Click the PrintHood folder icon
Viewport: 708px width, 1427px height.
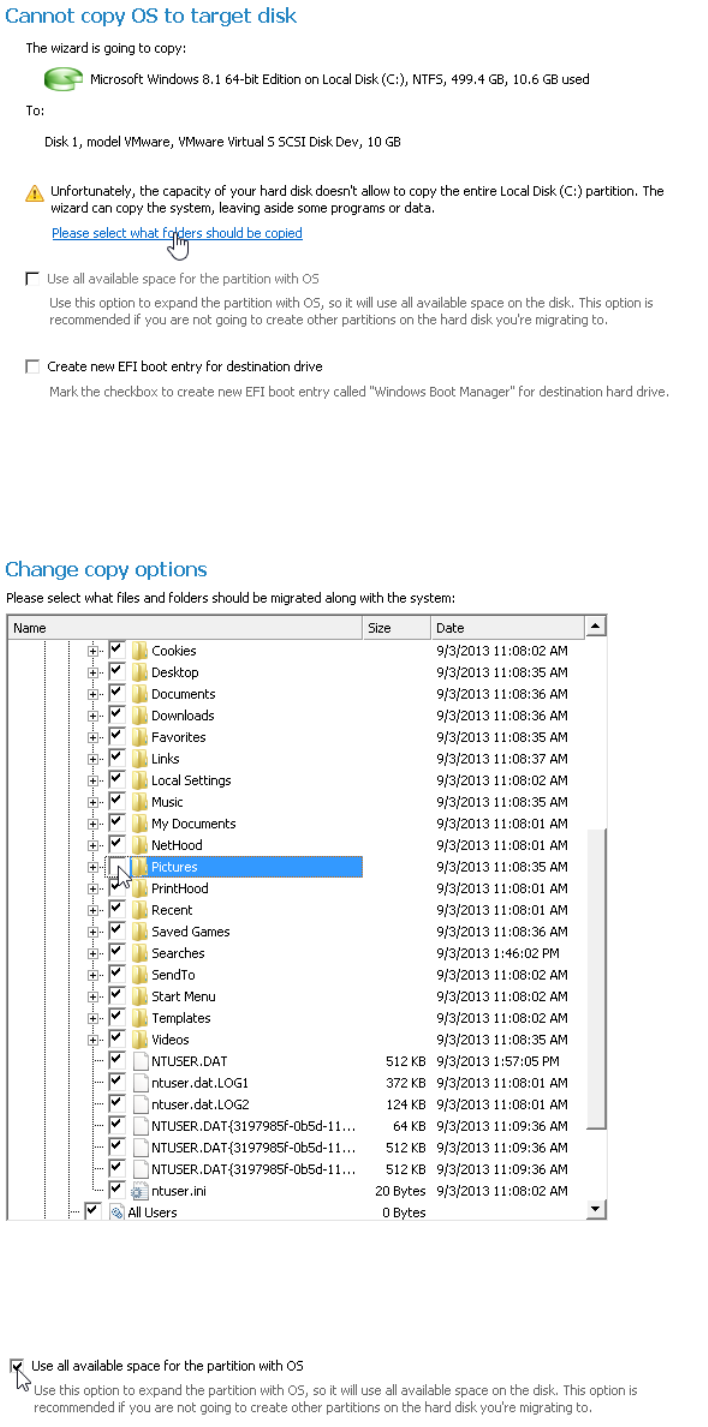pos(140,888)
